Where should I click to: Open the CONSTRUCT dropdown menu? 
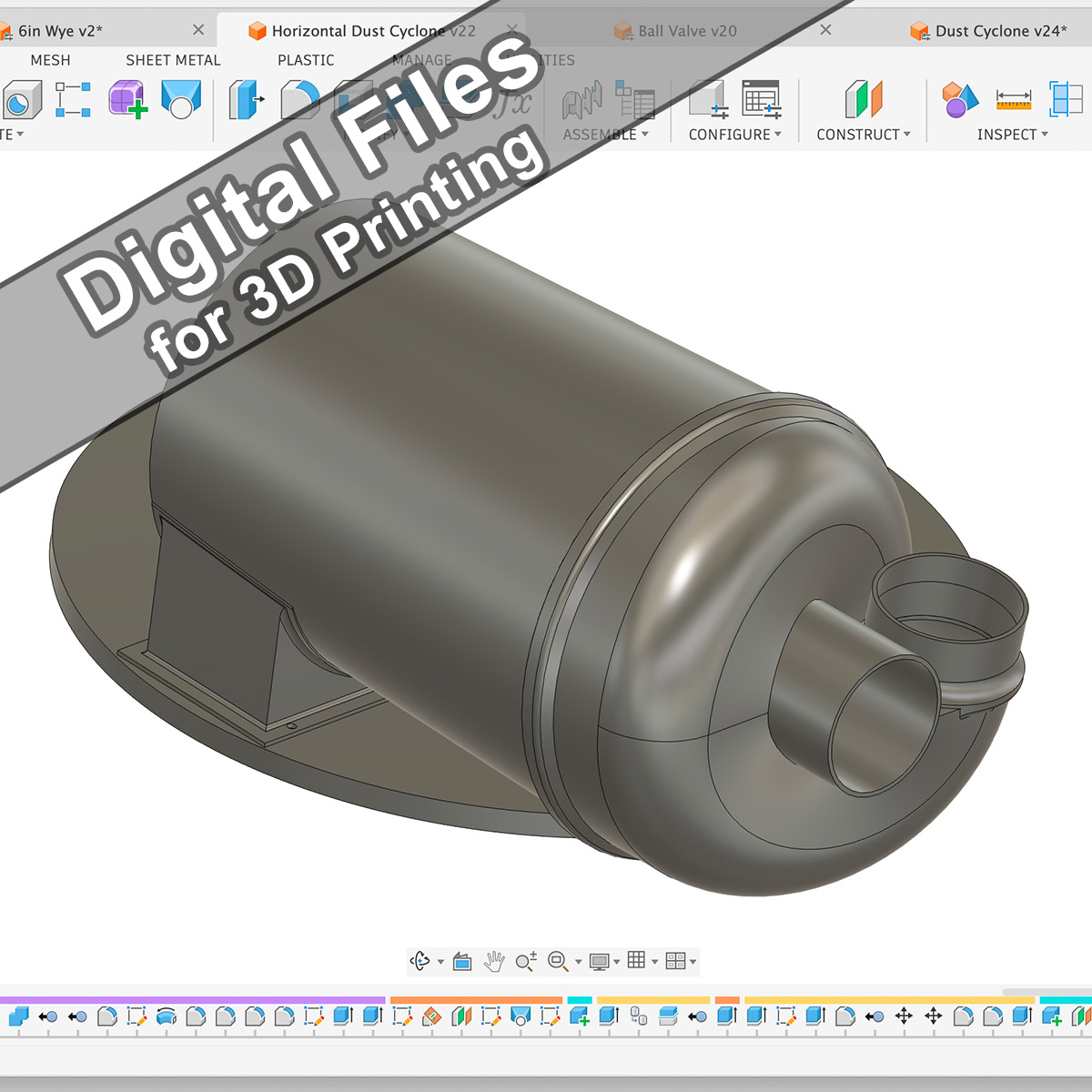(863, 135)
